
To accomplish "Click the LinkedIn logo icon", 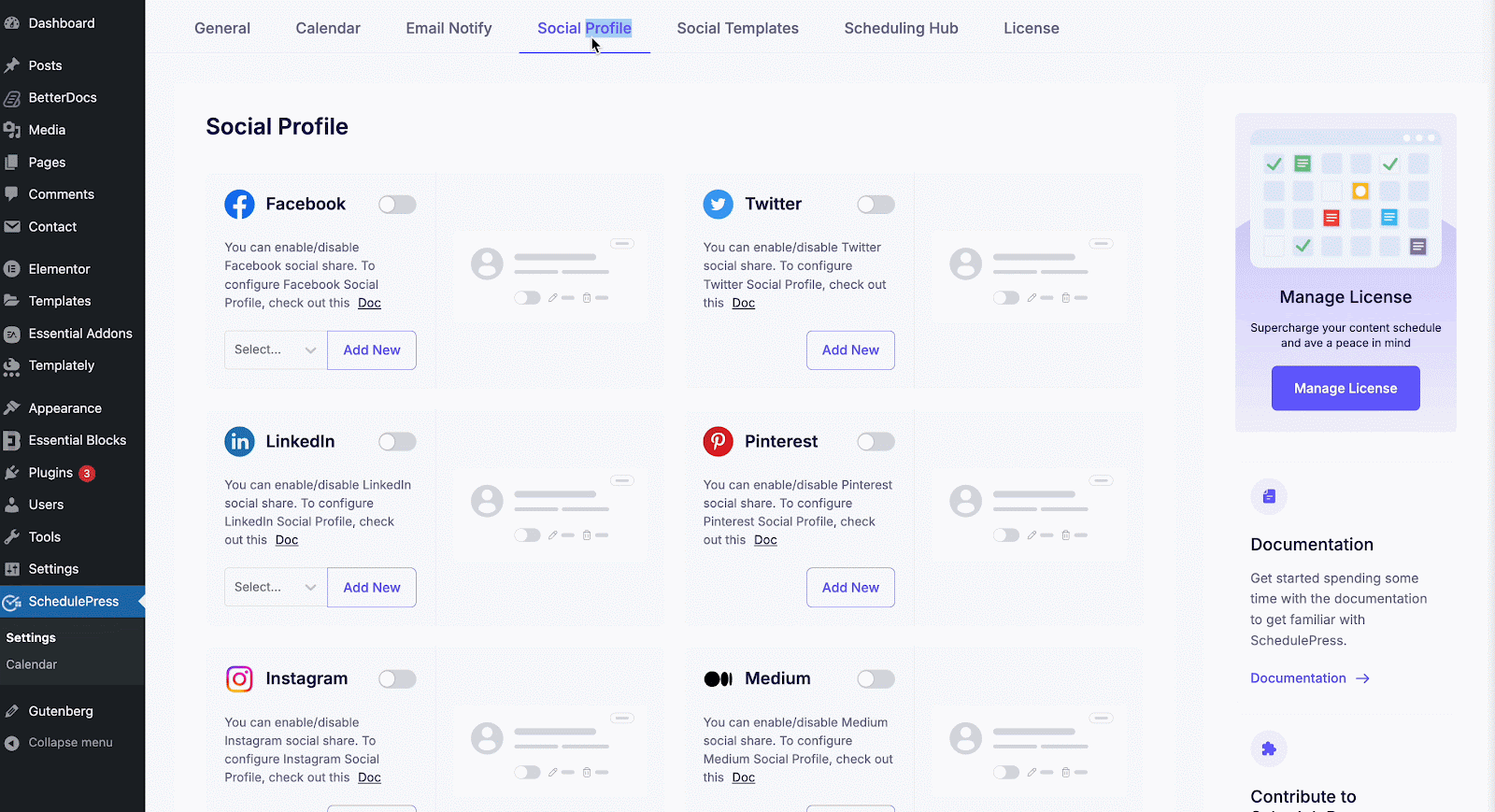I will (x=240, y=441).
